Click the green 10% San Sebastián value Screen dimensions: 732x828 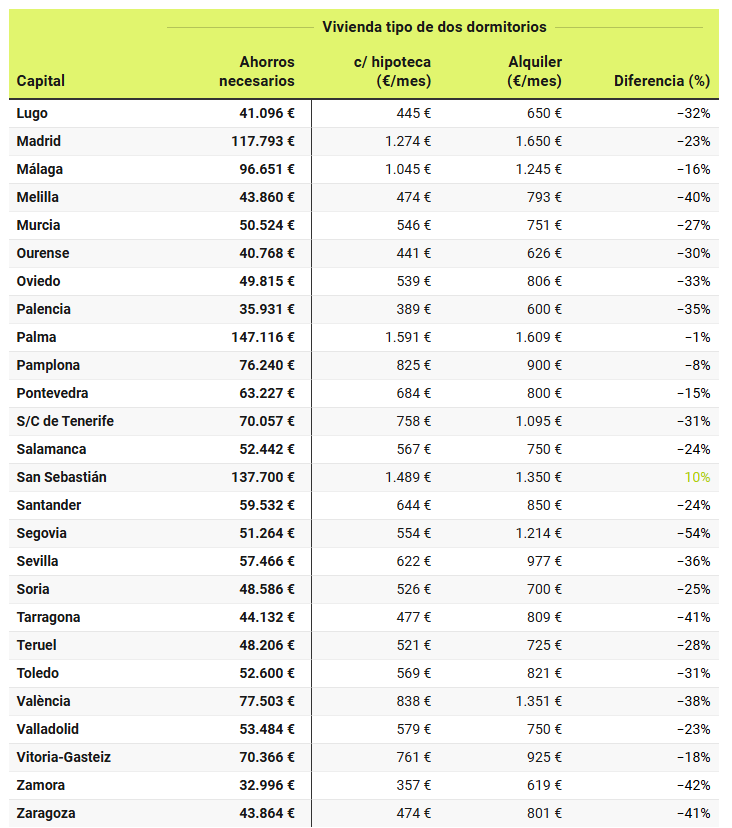tap(697, 477)
